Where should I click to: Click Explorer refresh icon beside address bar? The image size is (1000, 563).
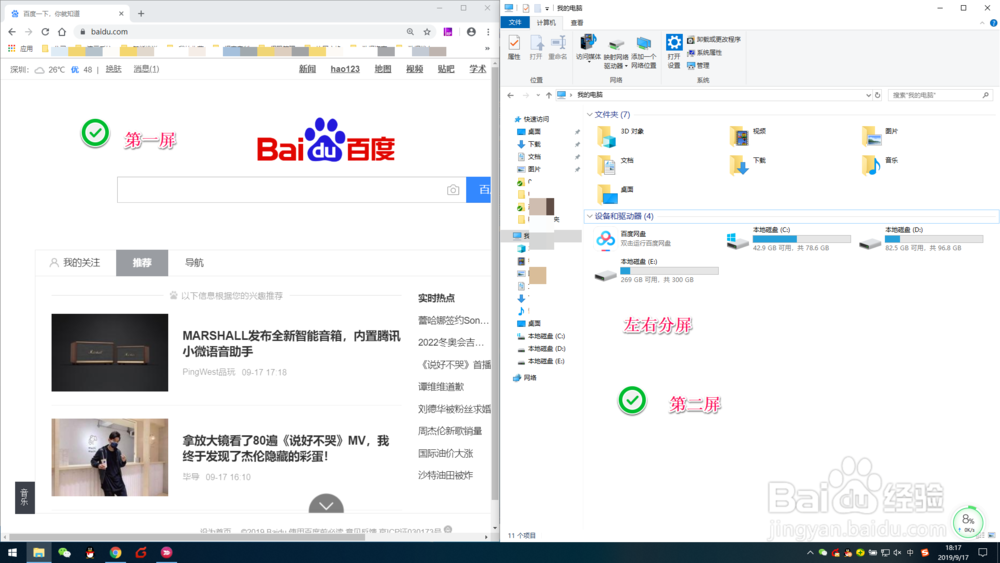pyautogui.click(x=878, y=95)
